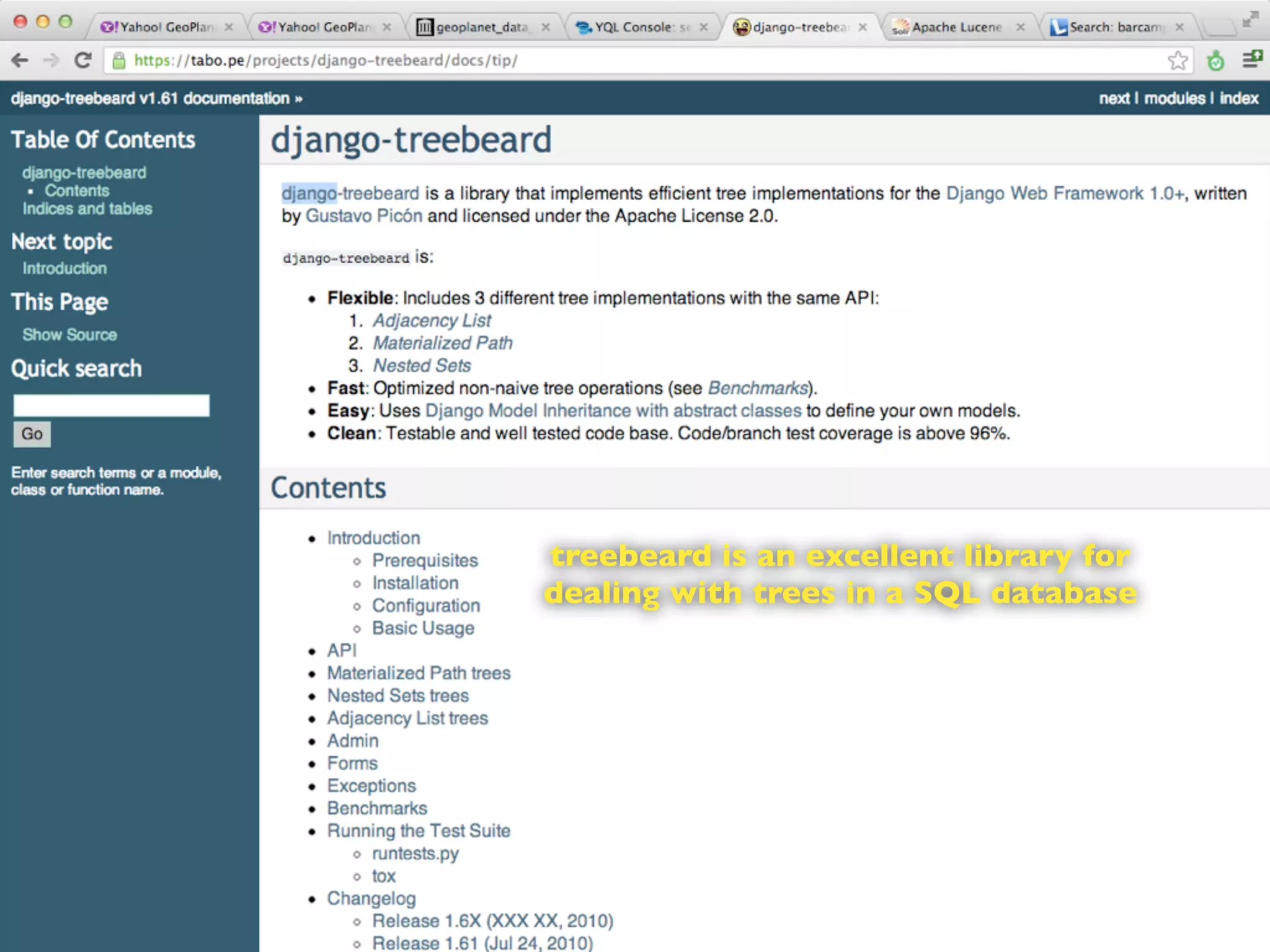1270x952 pixels.
Task: Open Prerequisites contents link
Action: coord(425,560)
